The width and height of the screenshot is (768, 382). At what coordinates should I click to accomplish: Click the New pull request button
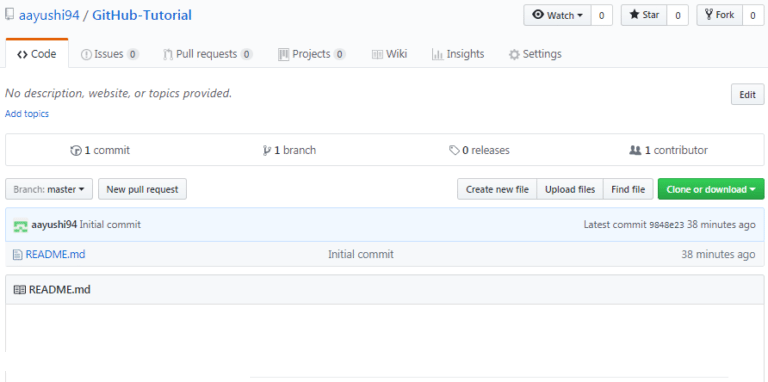point(143,189)
